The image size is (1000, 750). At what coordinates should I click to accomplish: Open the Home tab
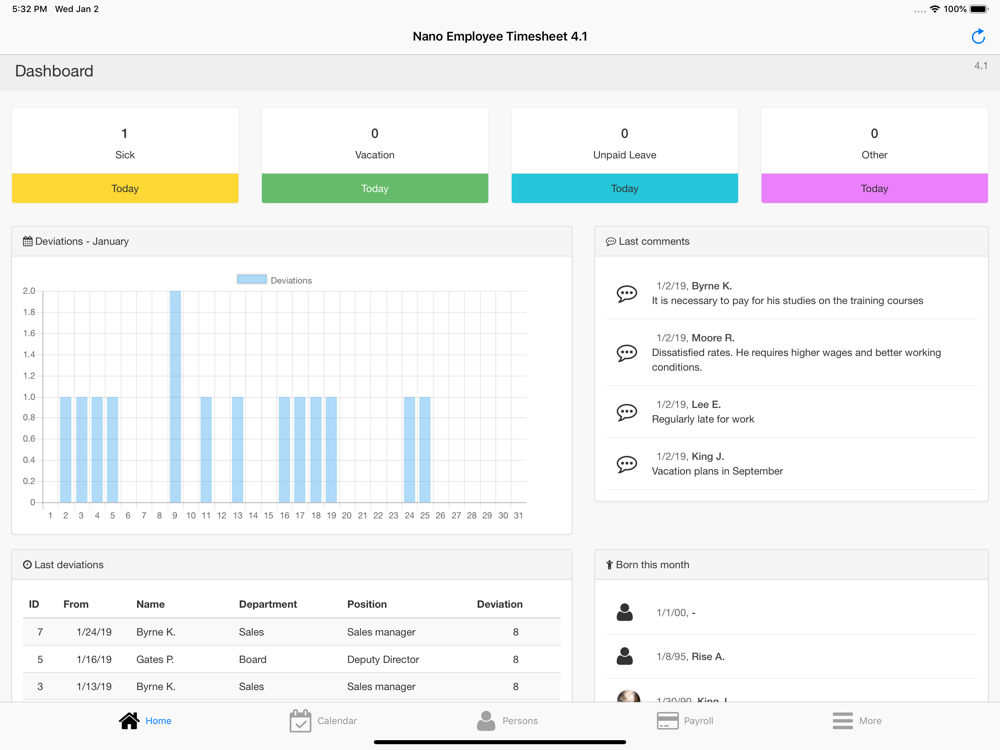(x=145, y=721)
